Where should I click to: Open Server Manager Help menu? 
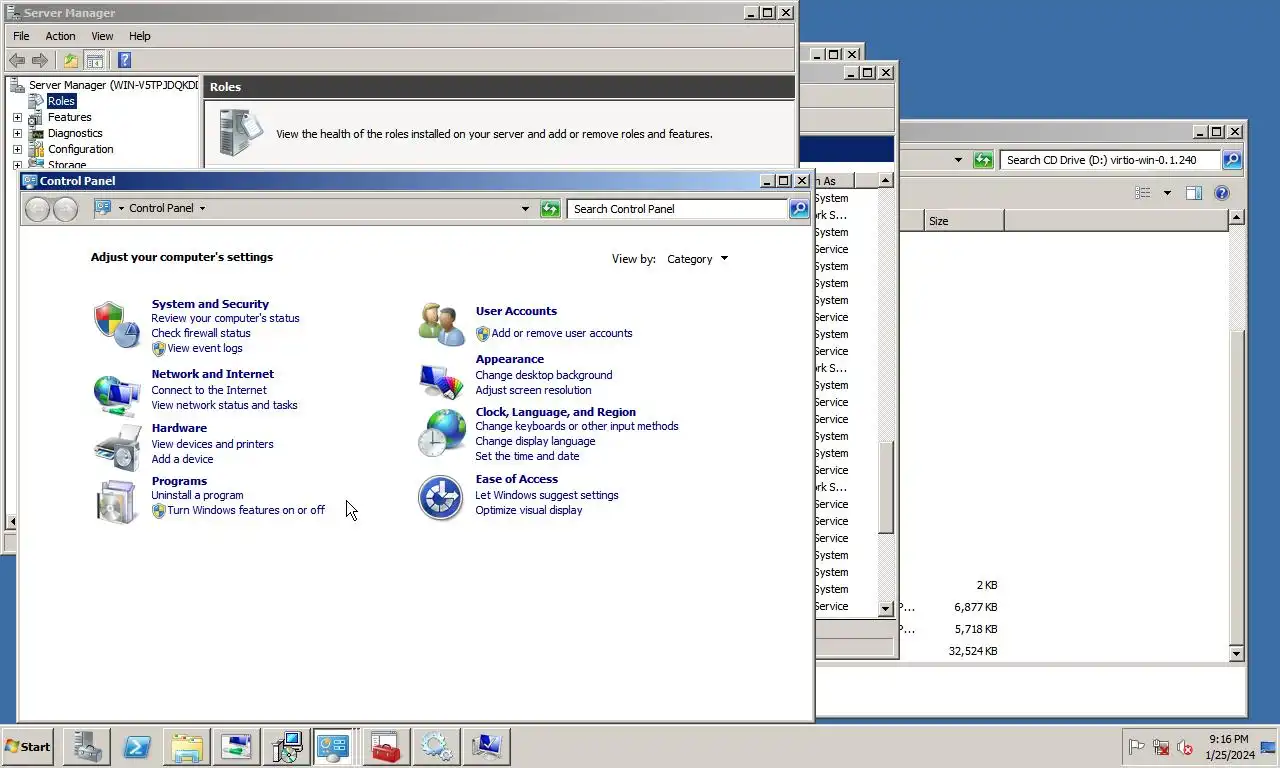139,36
